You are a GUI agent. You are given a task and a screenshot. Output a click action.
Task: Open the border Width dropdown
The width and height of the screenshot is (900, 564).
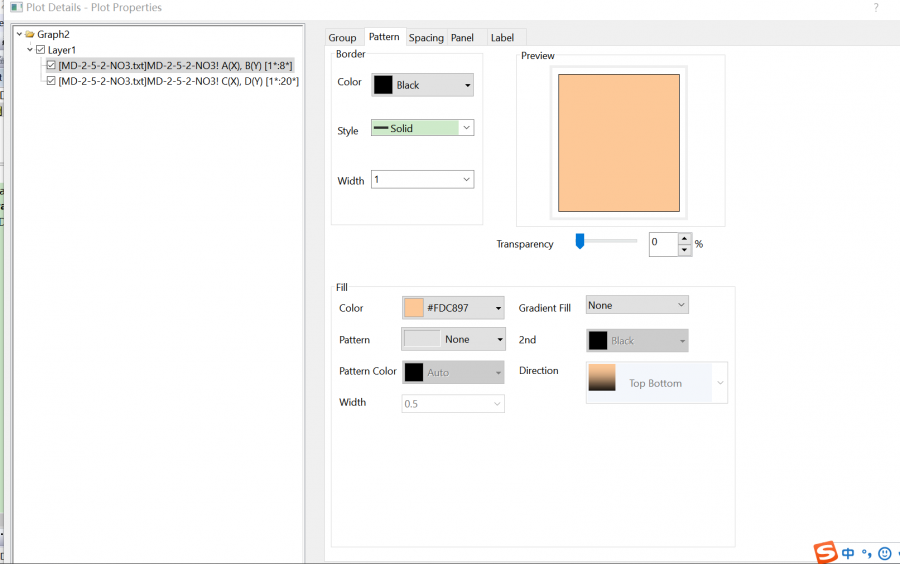pos(466,180)
